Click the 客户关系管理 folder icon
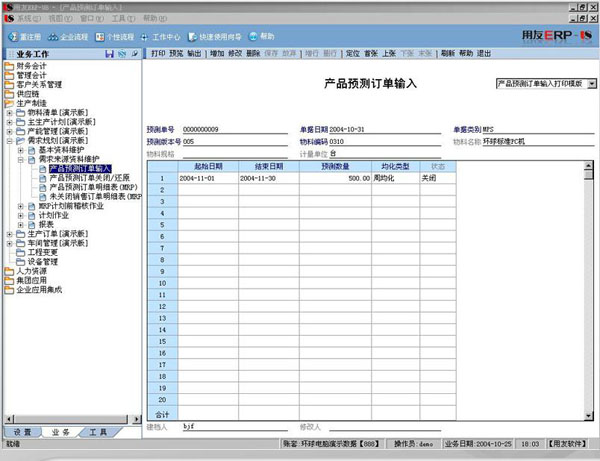This screenshot has width=600, height=461. click(9, 85)
